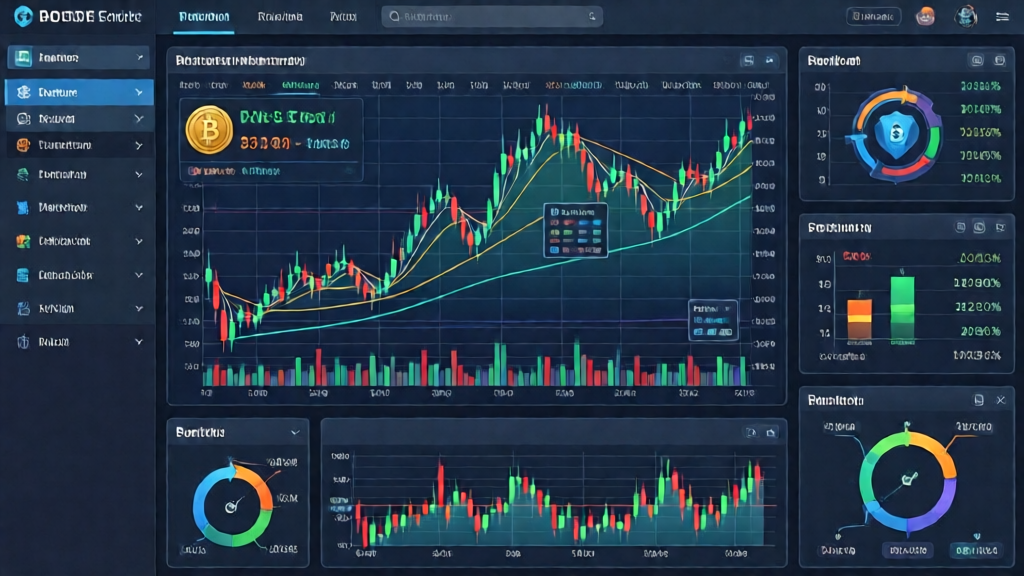Expand the last sidebar item's chevron arrow

[x=138, y=342]
